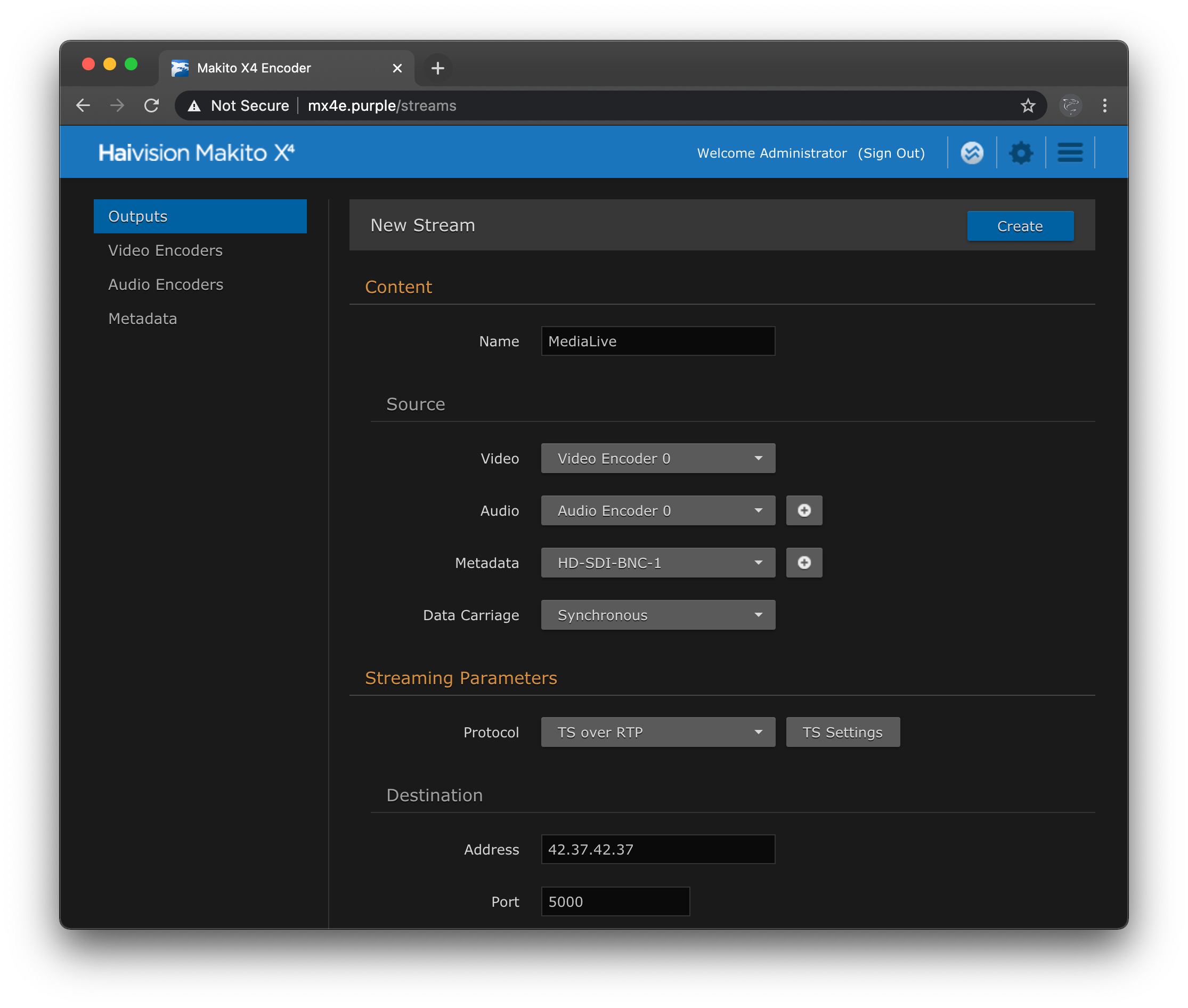Open the settings gear icon

click(1021, 152)
